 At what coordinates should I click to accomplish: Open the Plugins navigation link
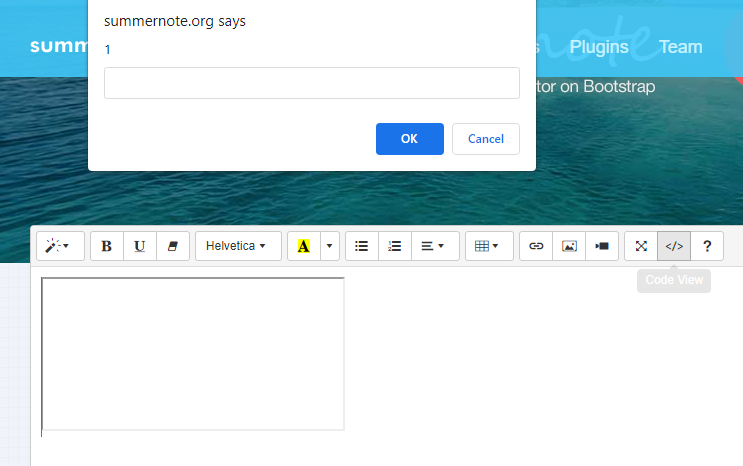pos(599,46)
